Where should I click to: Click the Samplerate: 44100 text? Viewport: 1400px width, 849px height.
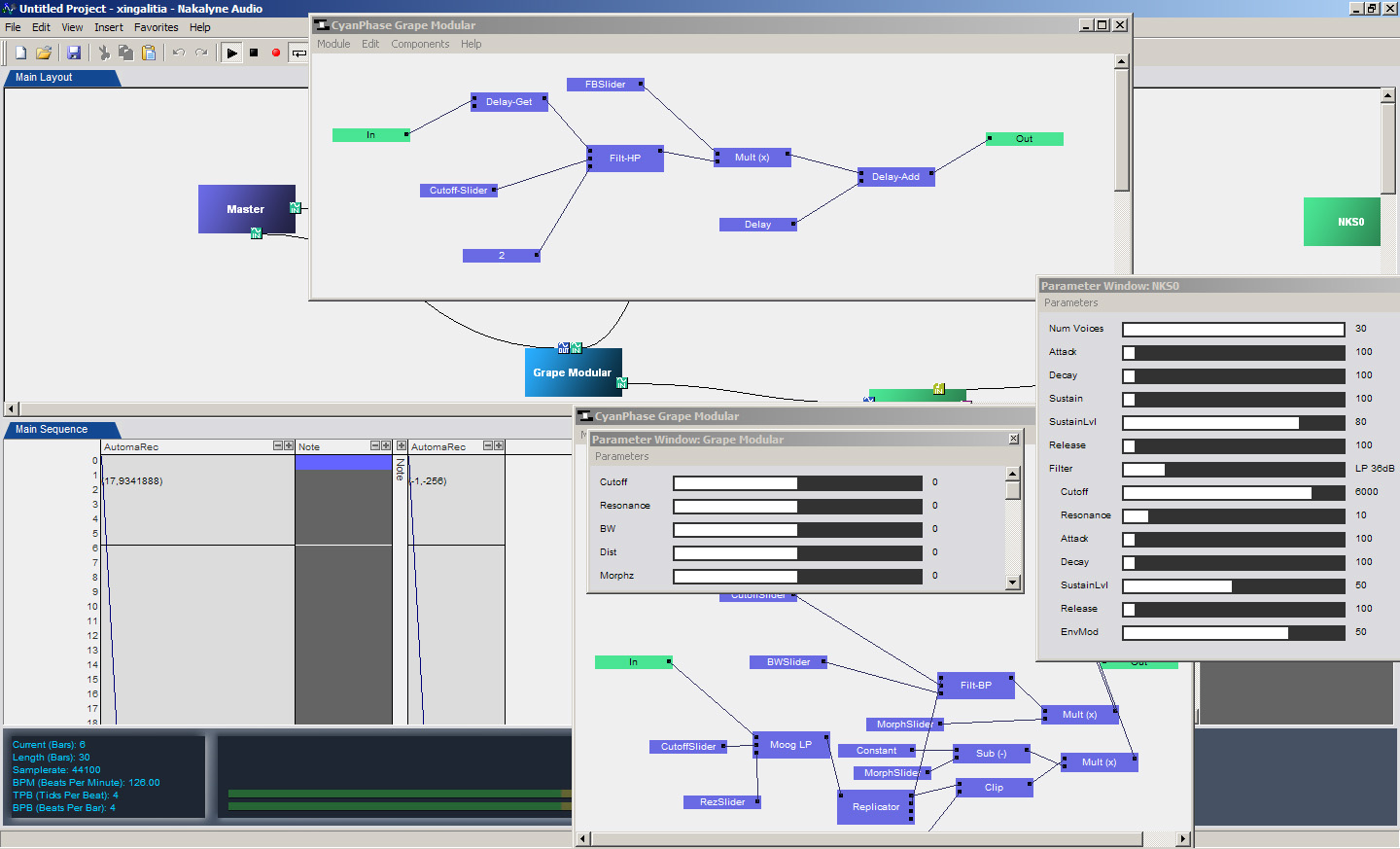[56, 770]
